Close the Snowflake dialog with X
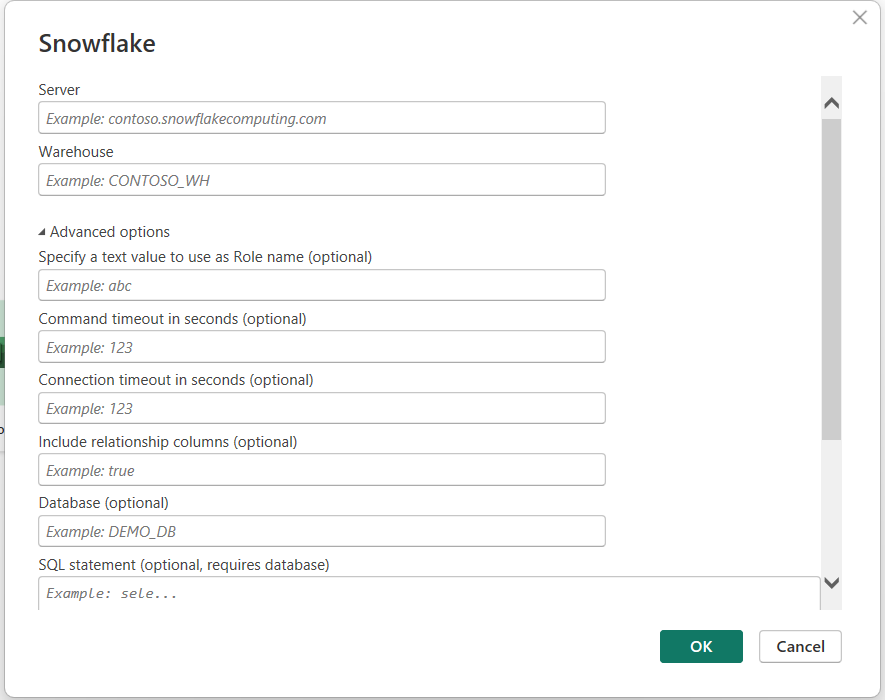The image size is (885, 700). pyautogui.click(x=860, y=18)
